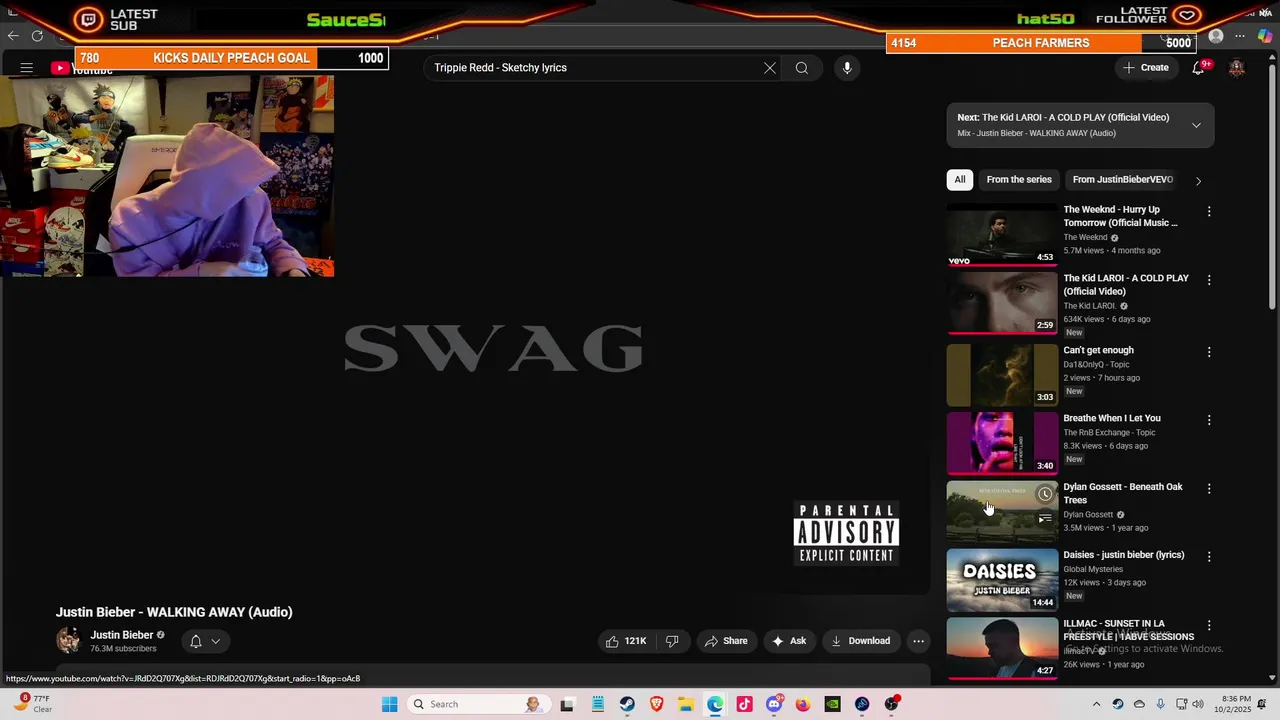The image size is (1280, 720).
Task: Clear the search box with the X icon
Action: [770, 68]
